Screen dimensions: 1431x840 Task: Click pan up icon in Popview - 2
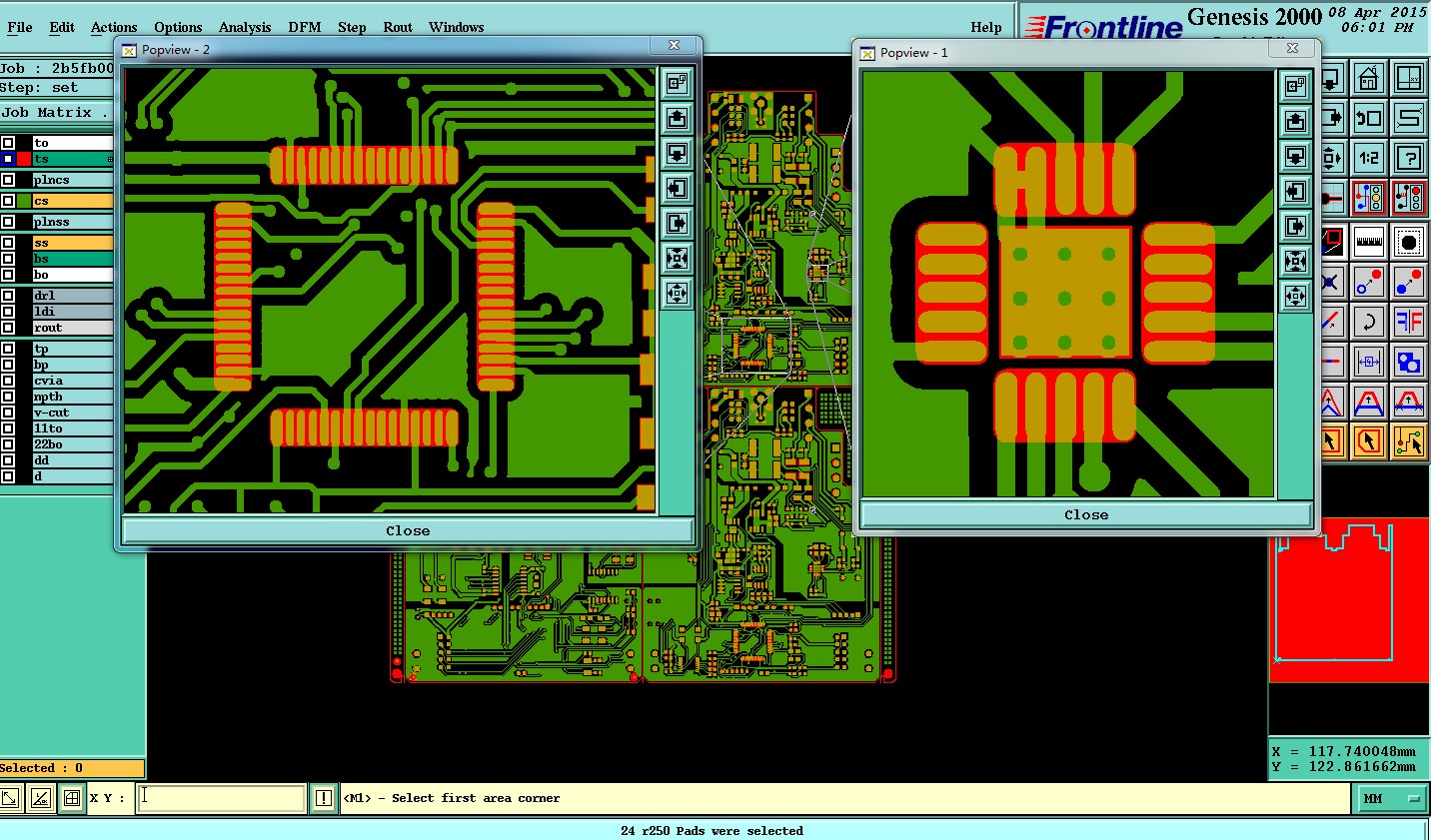(677, 119)
